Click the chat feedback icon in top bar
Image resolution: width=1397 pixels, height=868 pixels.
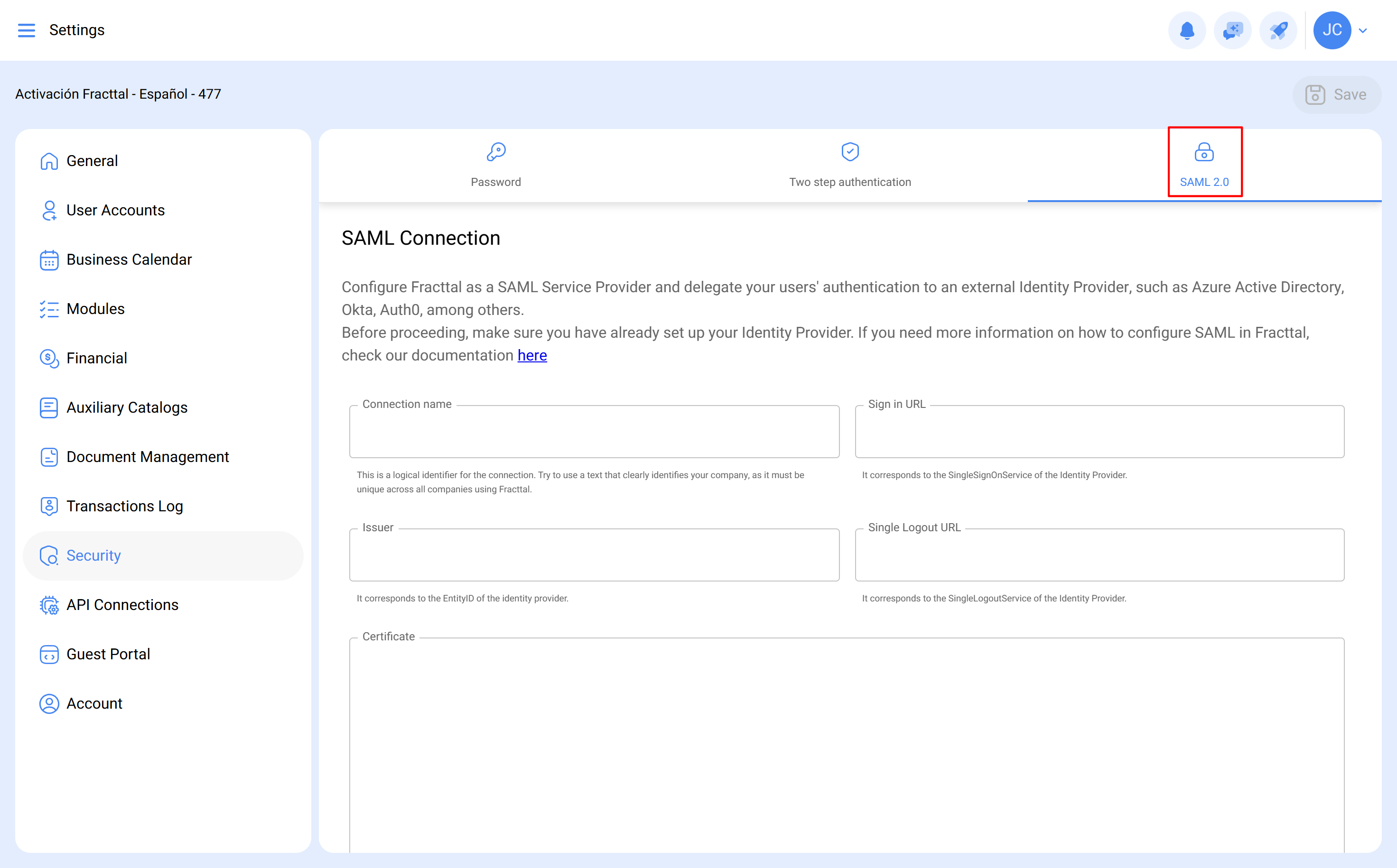coord(1232,30)
